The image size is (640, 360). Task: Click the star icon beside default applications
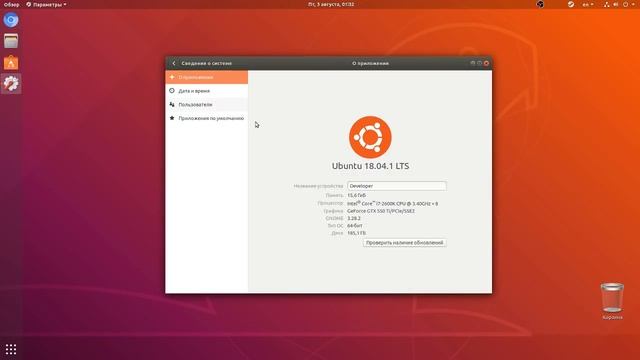pos(172,118)
